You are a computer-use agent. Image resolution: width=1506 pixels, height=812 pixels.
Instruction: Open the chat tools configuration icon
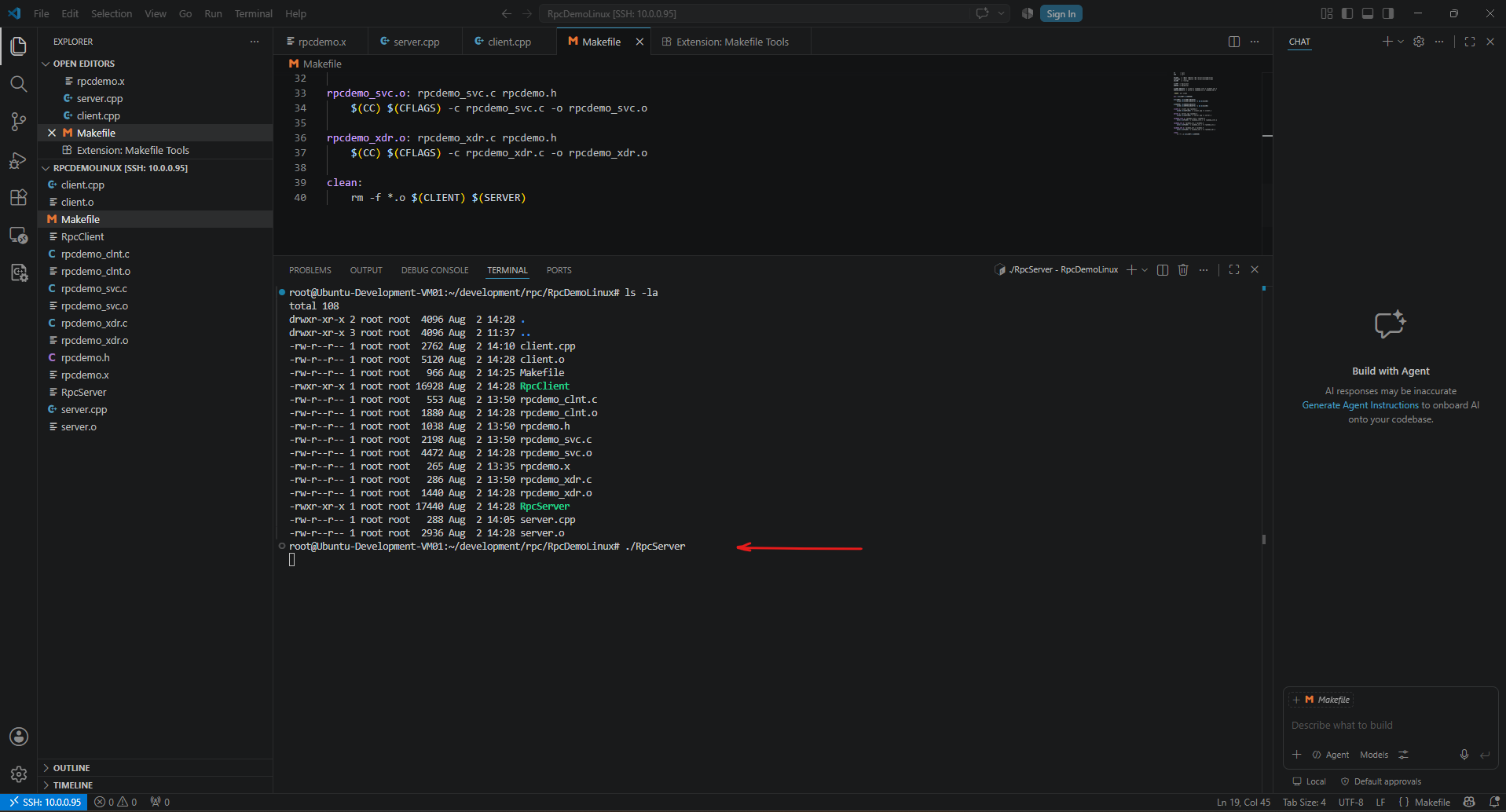pyautogui.click(x=1404, y=755)
